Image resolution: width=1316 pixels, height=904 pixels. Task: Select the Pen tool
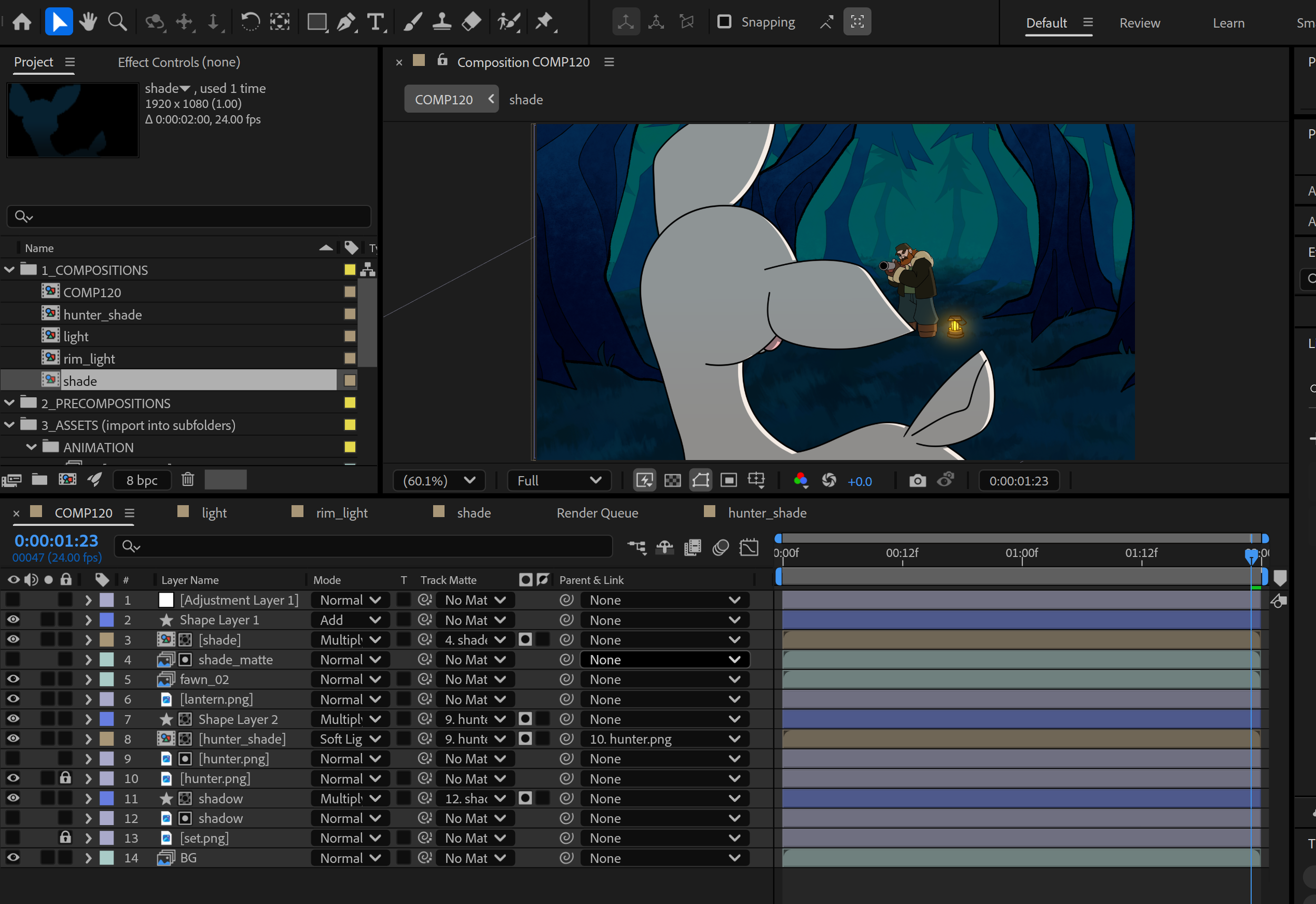tap(346, 22)
